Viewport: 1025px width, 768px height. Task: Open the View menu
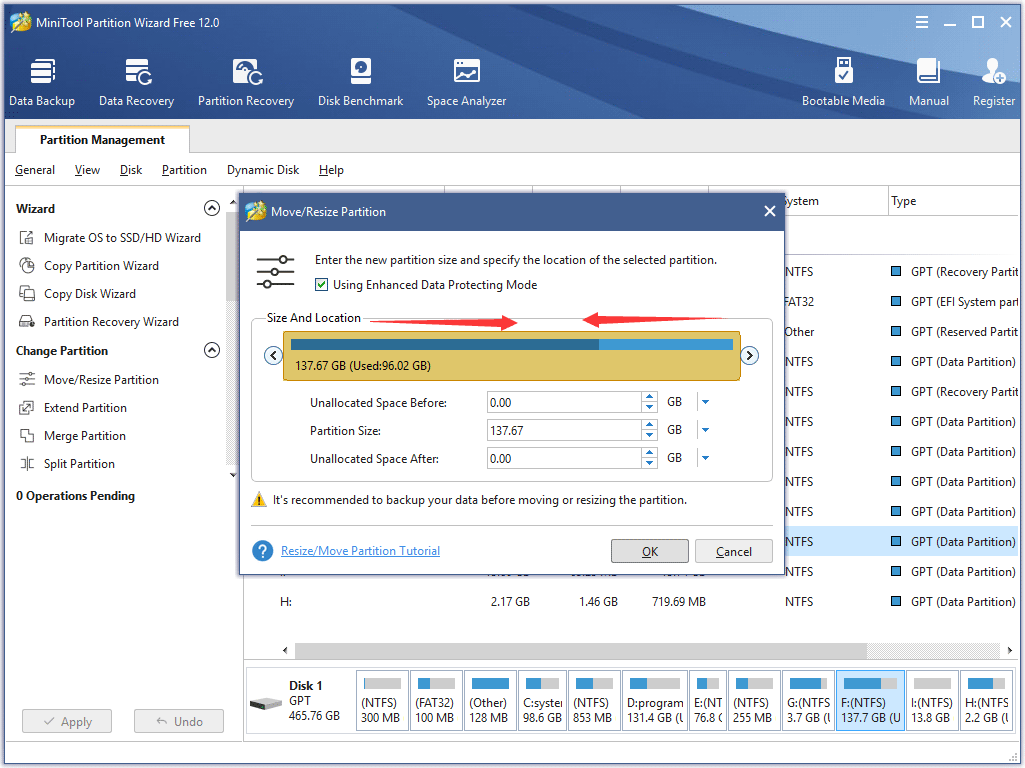tap(87, 170)
